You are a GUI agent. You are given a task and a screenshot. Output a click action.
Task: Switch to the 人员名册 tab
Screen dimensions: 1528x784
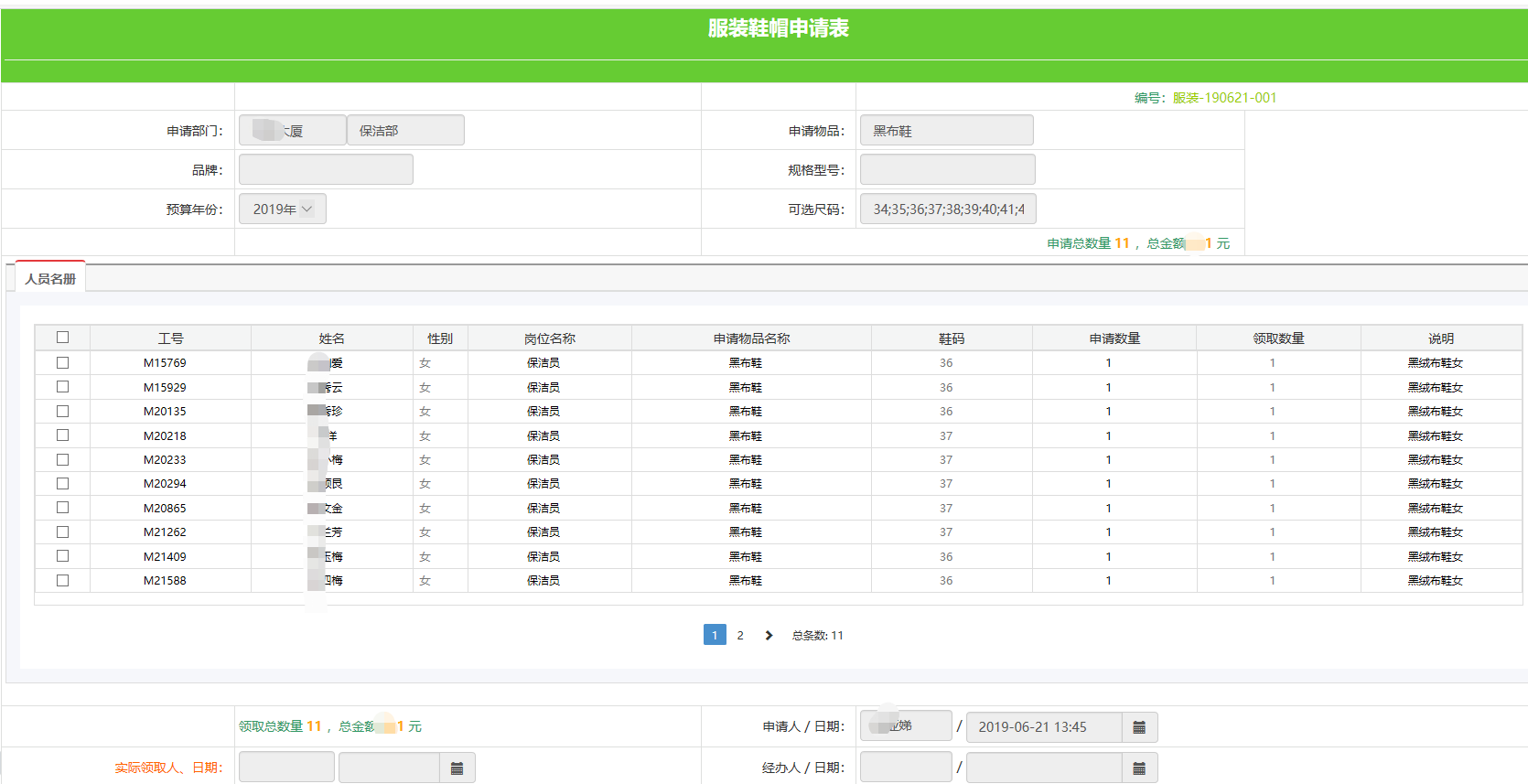pos(50,279)
